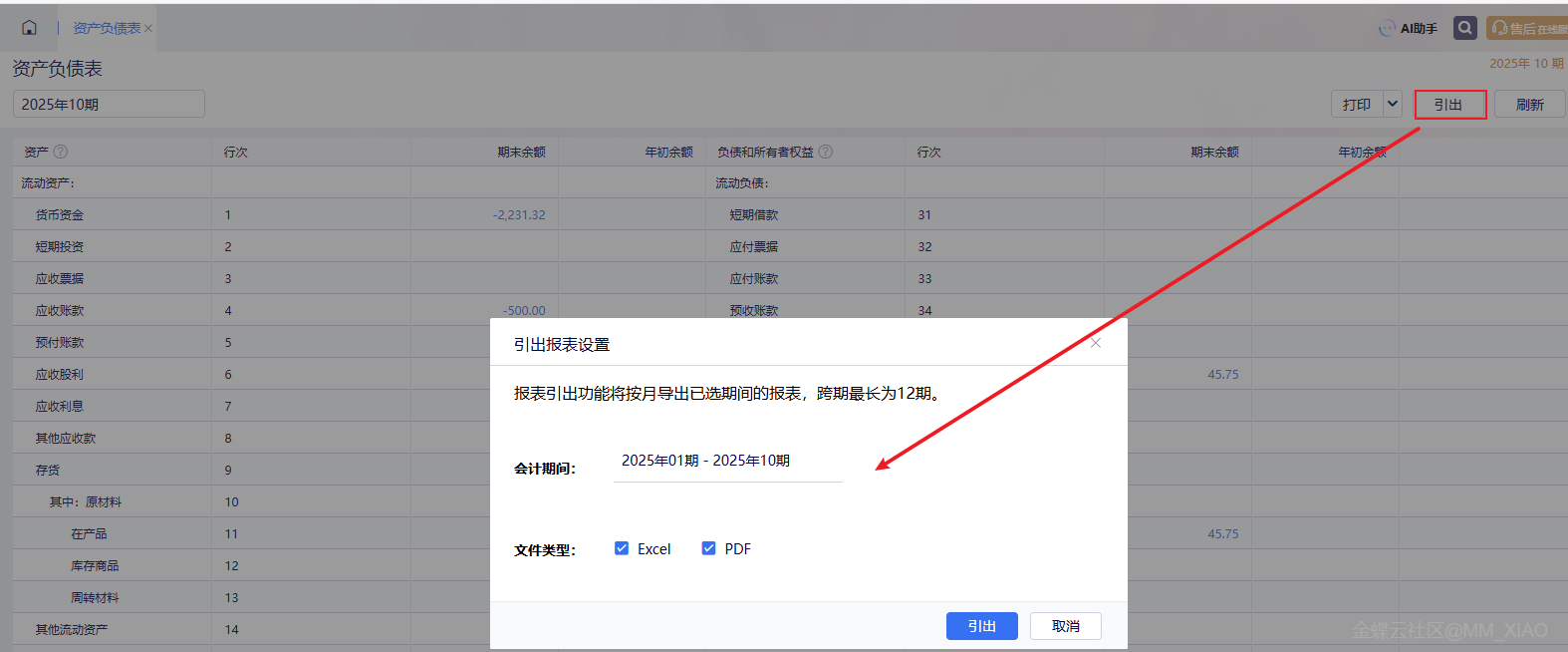Open the 会计期间 range selector

[728, 462]
